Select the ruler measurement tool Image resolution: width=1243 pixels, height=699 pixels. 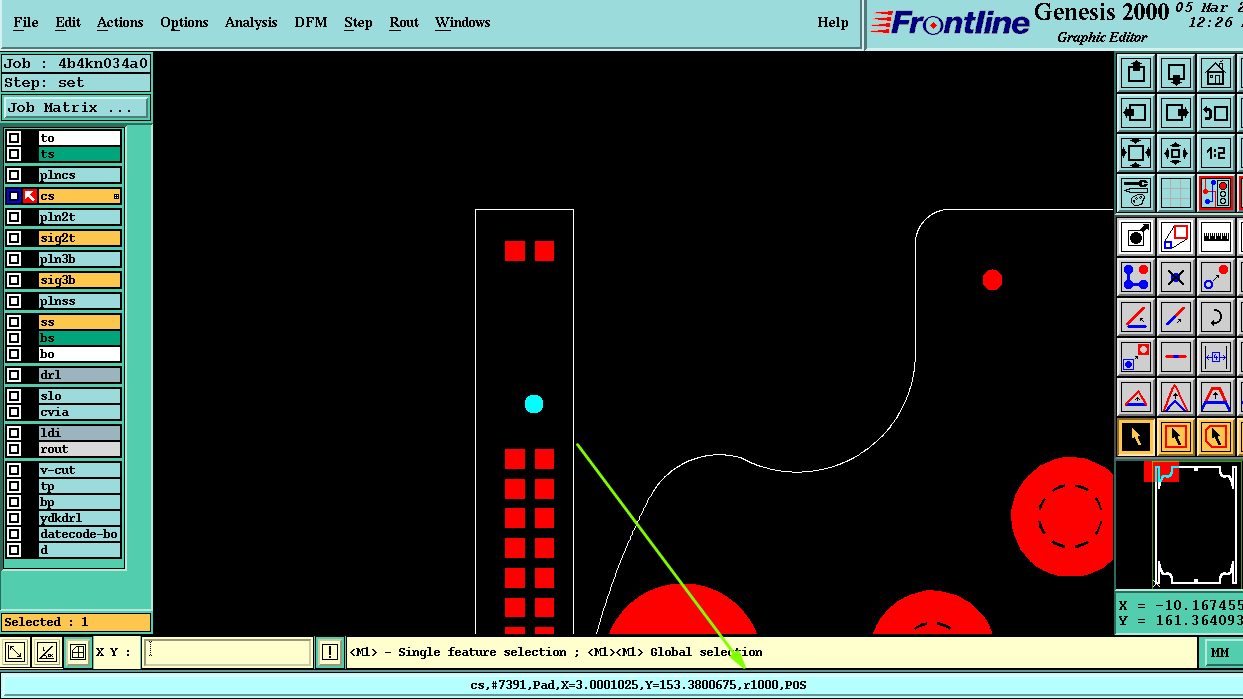tap(1216, 237)
